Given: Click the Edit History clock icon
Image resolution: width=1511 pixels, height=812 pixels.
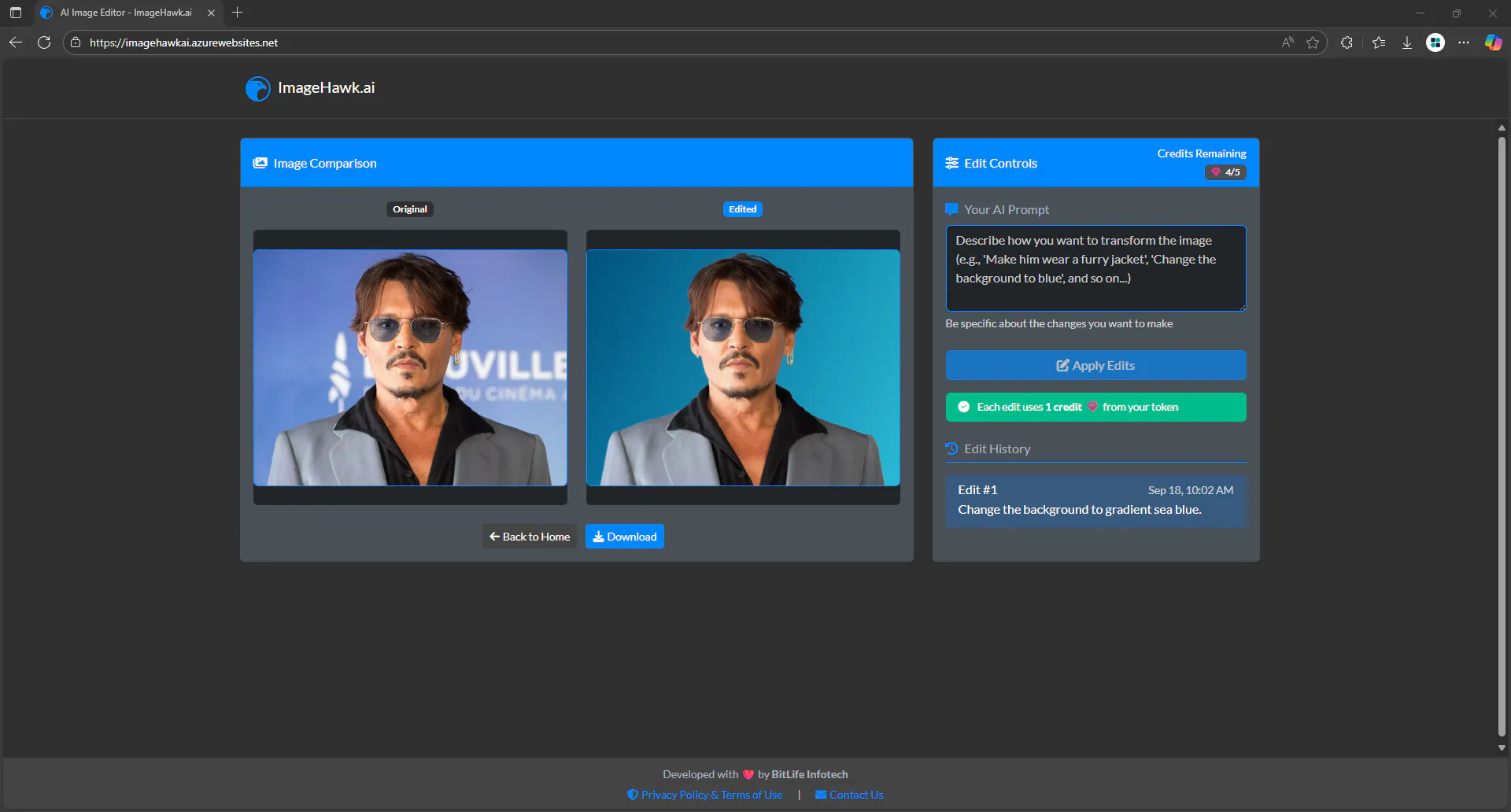Looking at the screenshot, I should click(952, 448).
